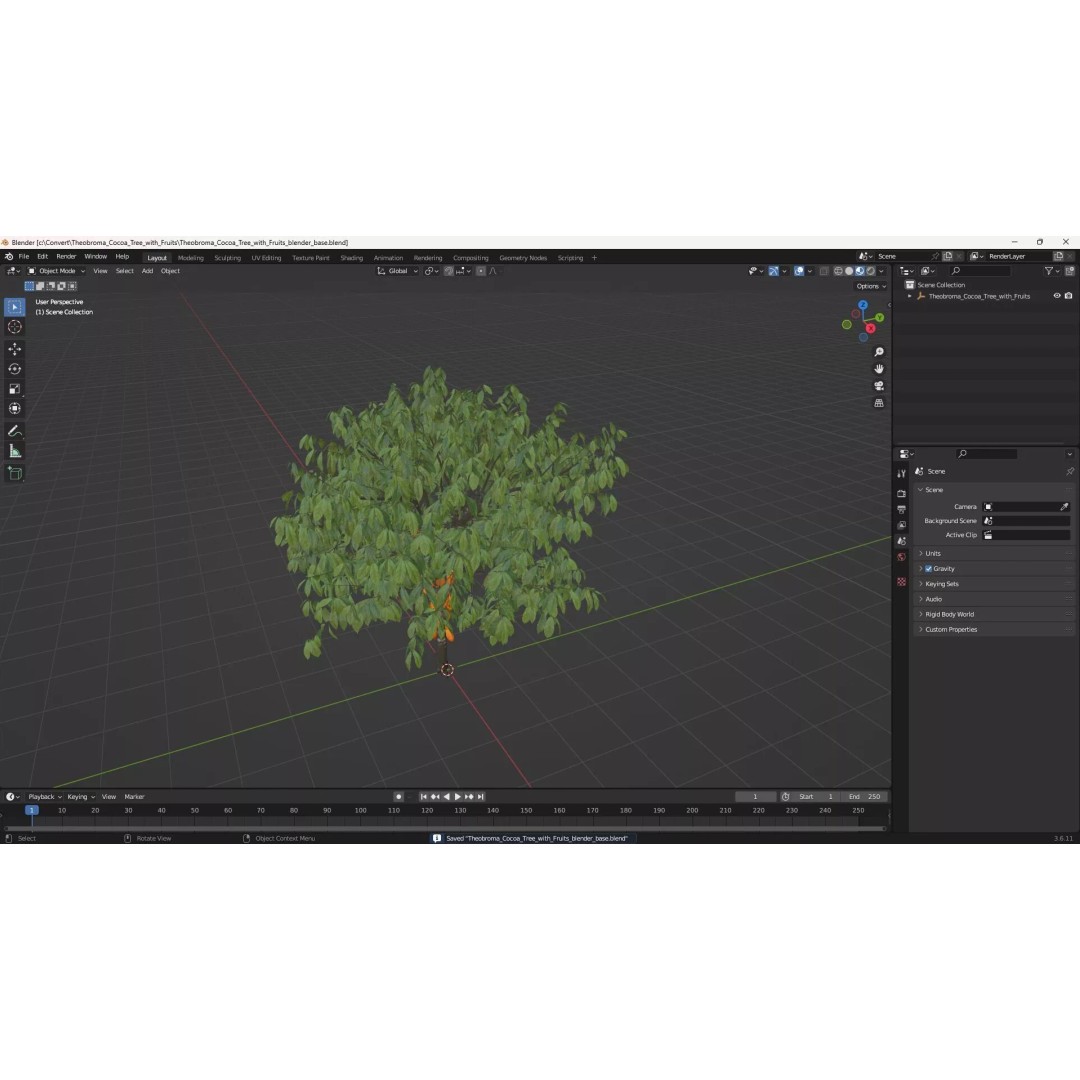Image resolution: width=1080 pixels, height=1080 pixels.
Task: Switch orthographic/perspective with grid icon
Action: (x=879, y=403)
